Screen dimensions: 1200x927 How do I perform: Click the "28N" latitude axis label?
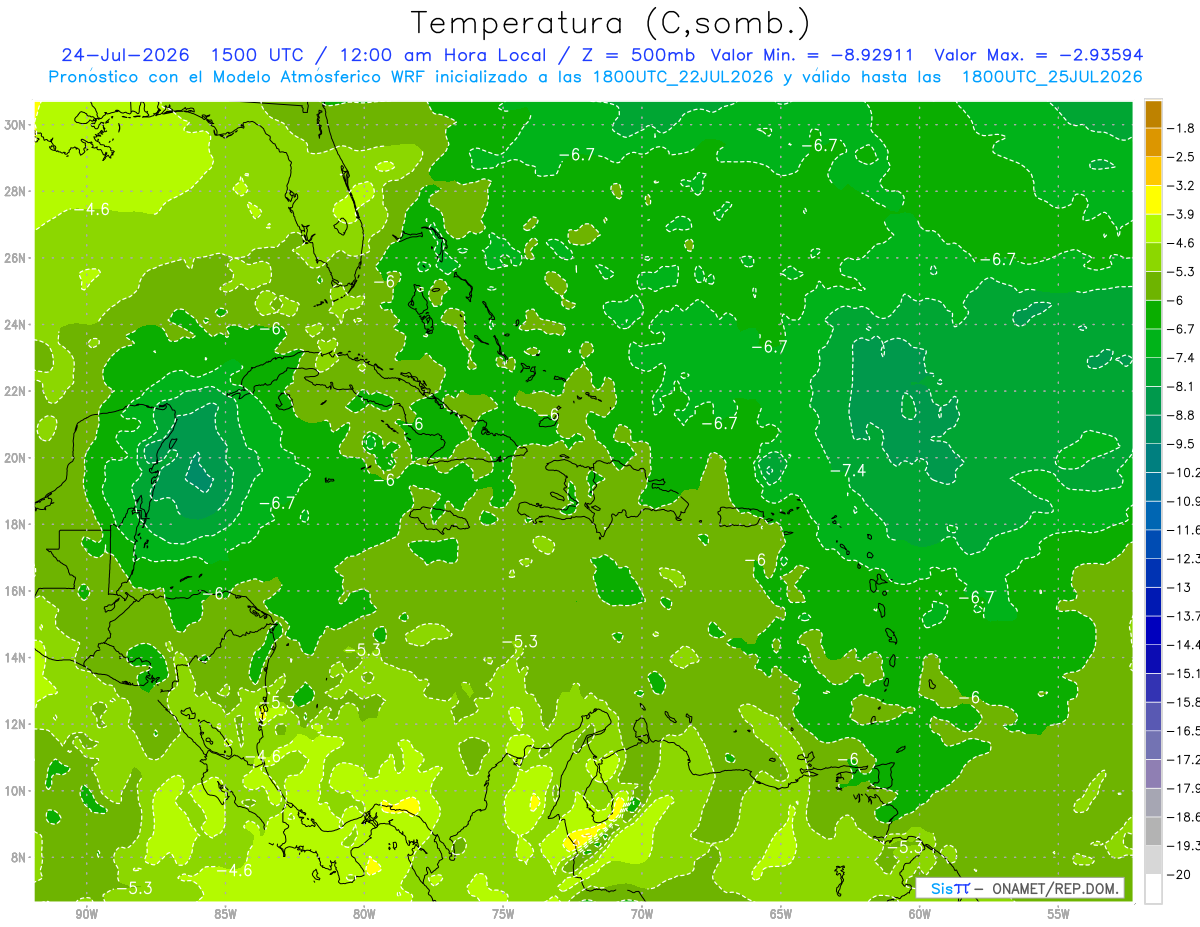click(16, 191)
